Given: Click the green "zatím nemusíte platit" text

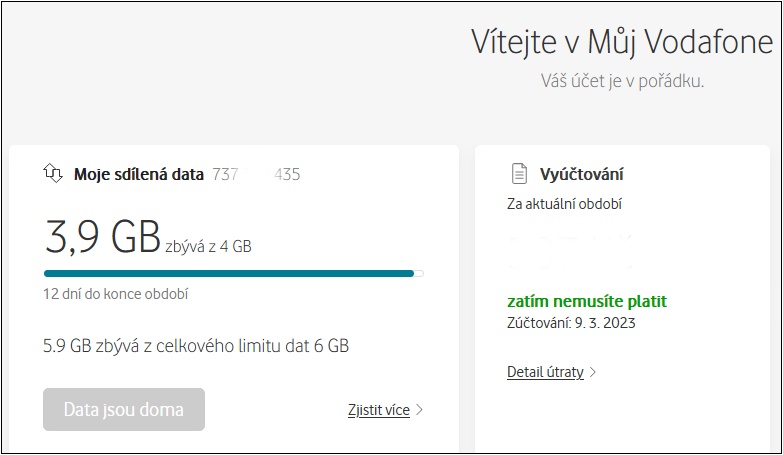Looking at the screenshot, I should (x=586, y=301).
